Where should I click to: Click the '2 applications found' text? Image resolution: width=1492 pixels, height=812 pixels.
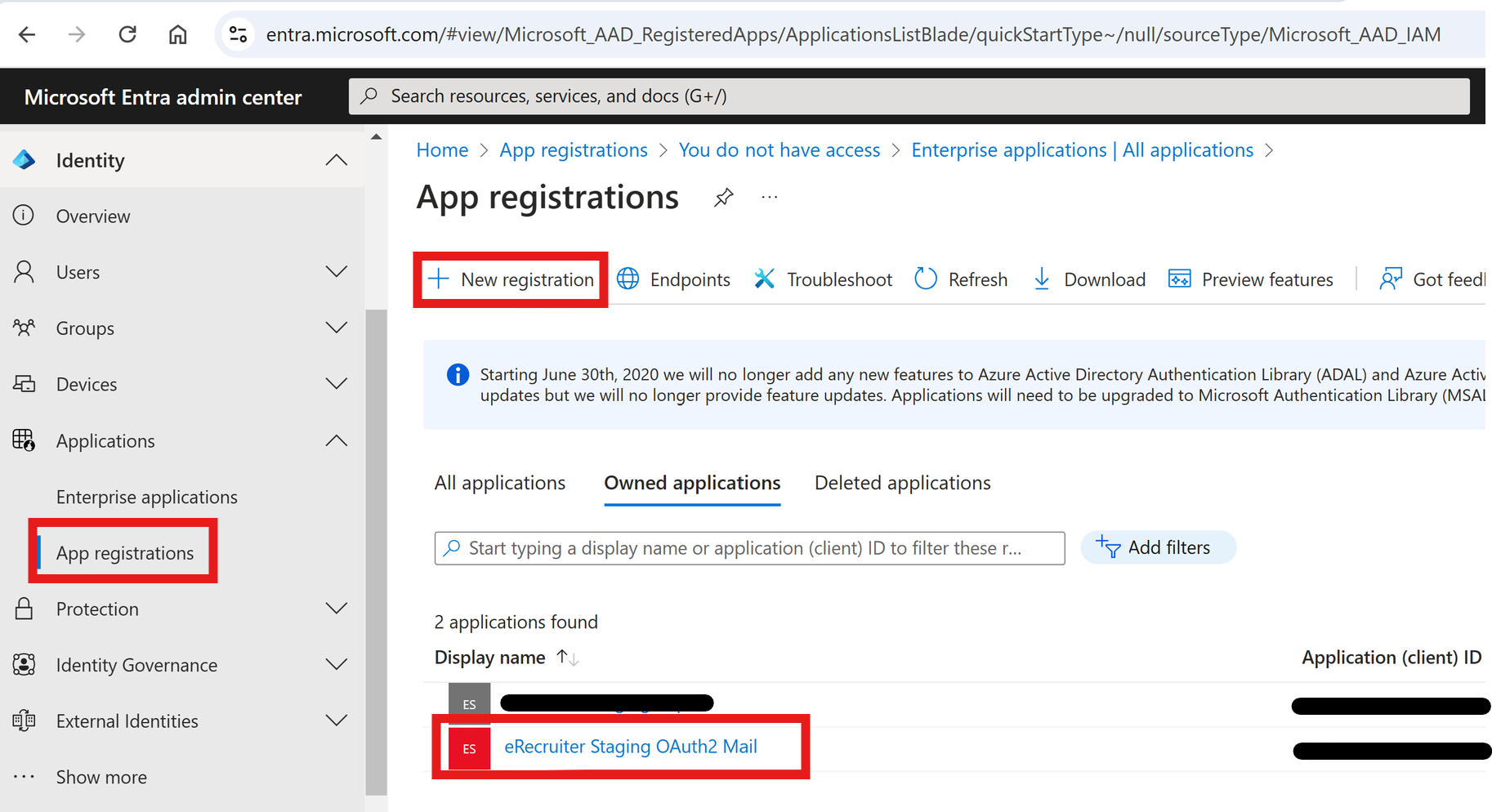[516, 622]
